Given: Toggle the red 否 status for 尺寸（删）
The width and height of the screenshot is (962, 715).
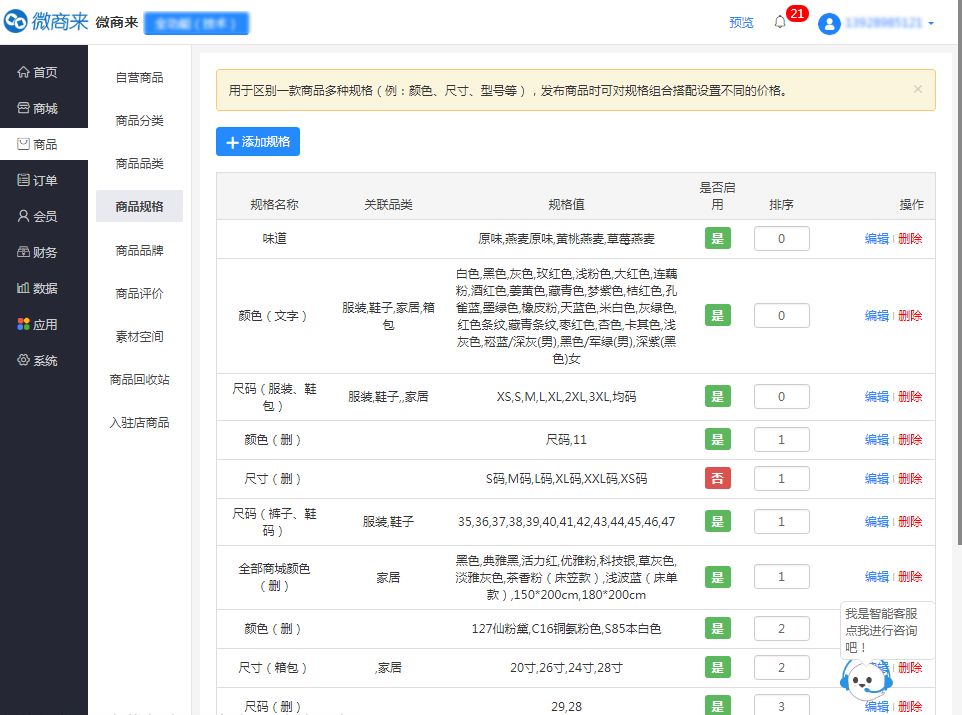Looking at the screenshot, I should point(717,478).
